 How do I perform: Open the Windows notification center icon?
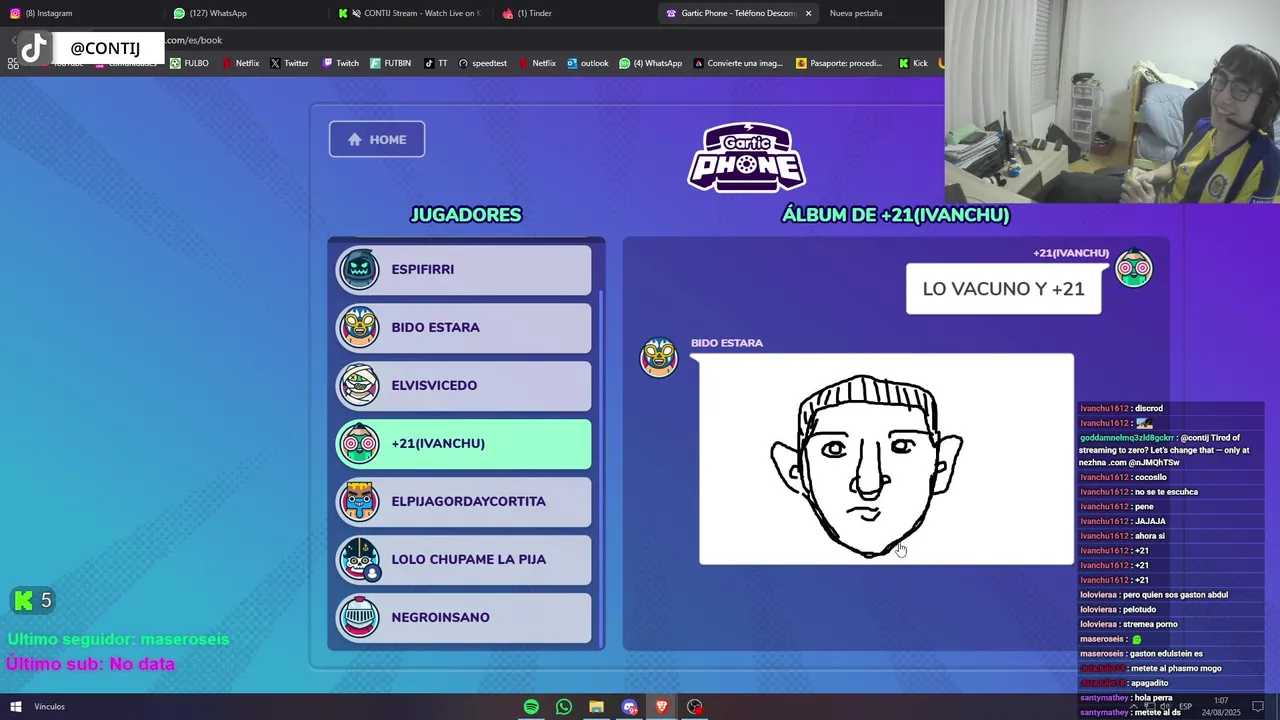click(1258, 707)
